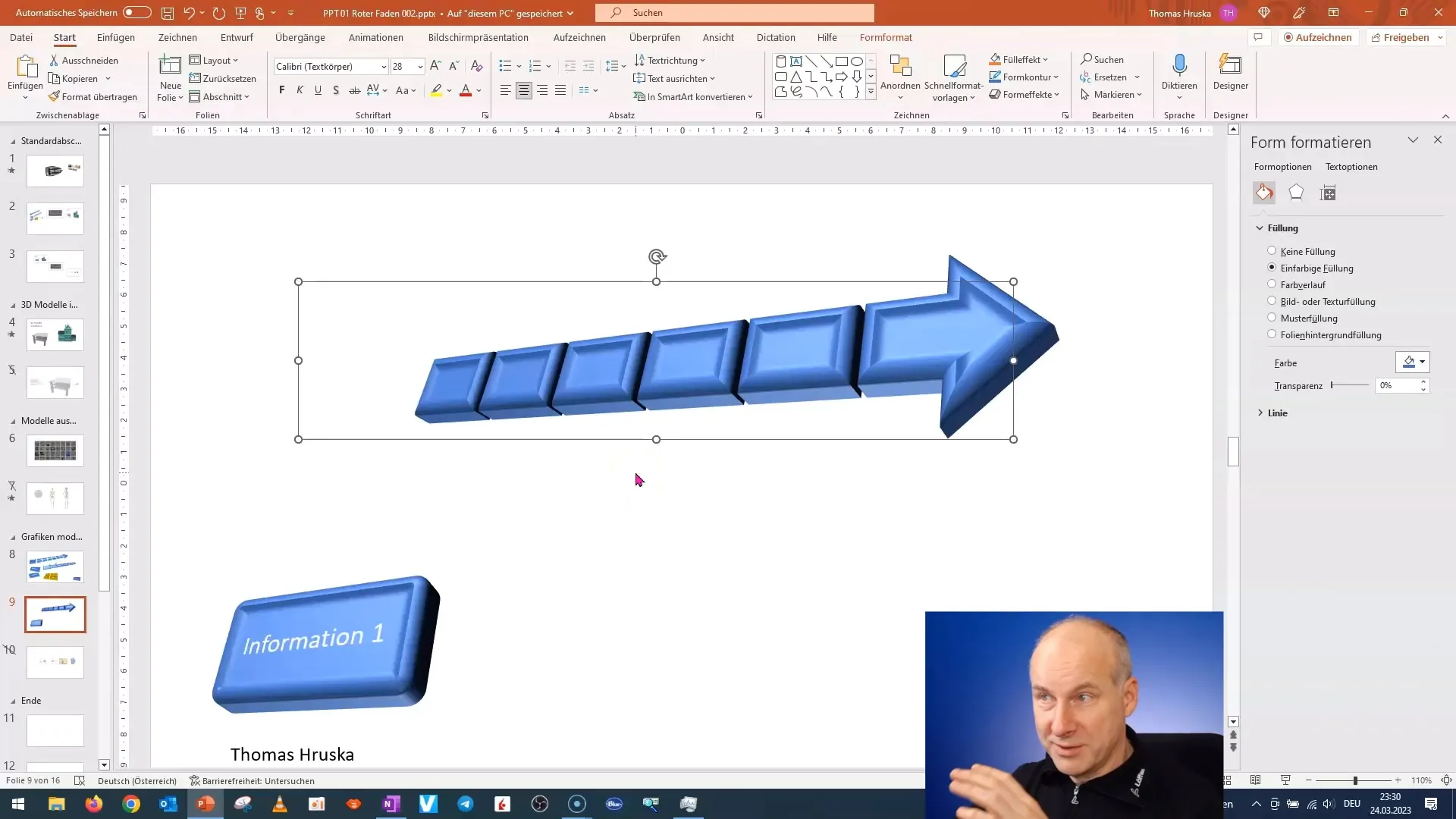This screenshot has height=819, width=1456.
Task: Click Freigeben button in top bar
Action: [1405, 37]
